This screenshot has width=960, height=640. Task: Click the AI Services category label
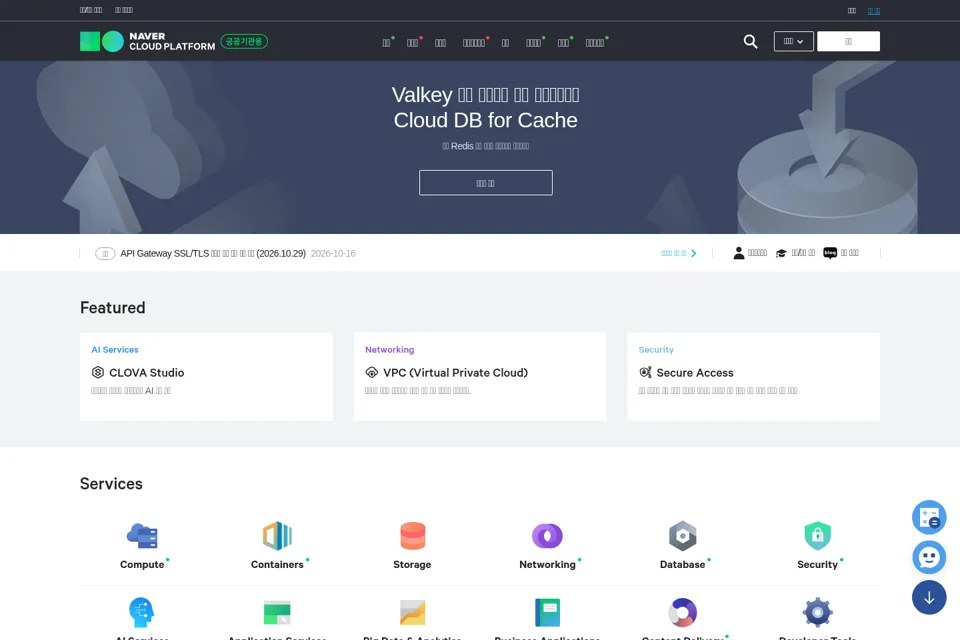(115, 350)
